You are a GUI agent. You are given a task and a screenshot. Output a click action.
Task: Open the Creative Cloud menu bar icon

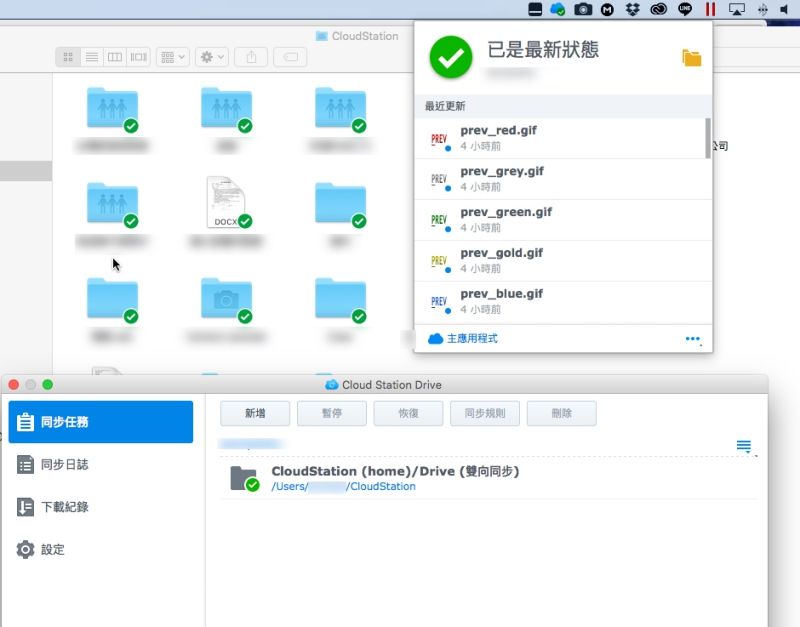pyautogui.click(x=659, y=9)
